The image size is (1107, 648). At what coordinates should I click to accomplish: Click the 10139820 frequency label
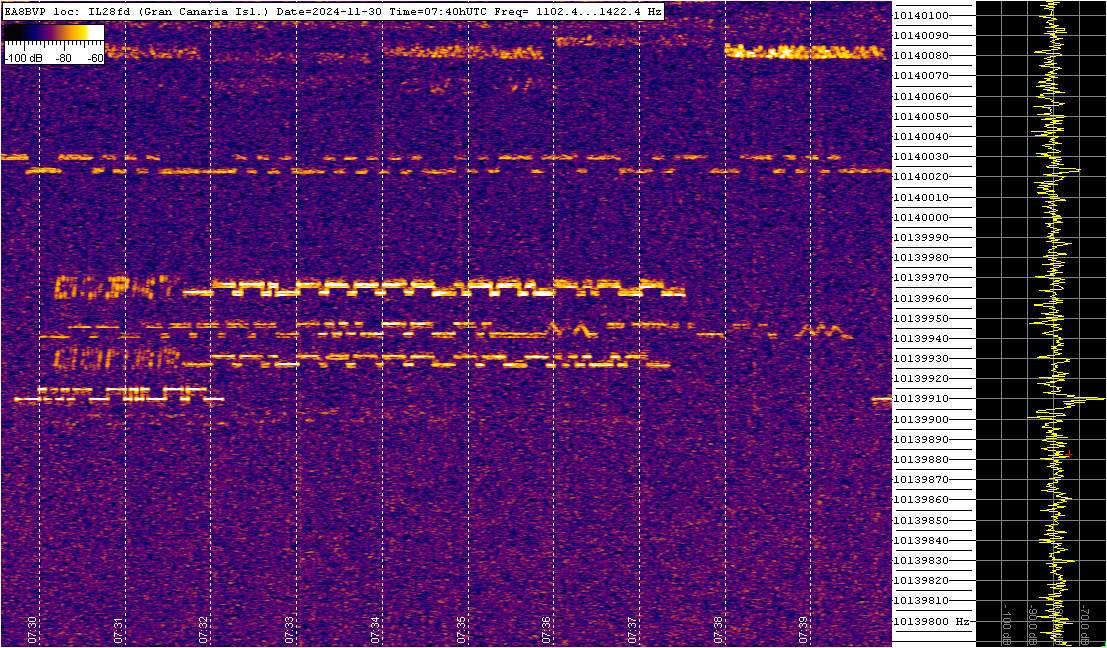point(921,580)
